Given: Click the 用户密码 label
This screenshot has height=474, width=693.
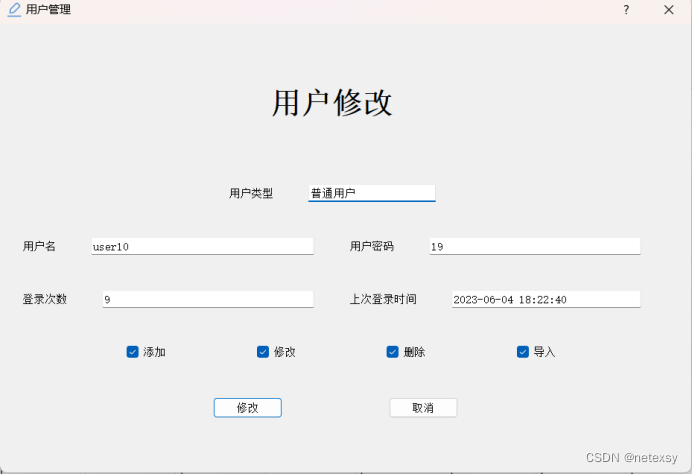Looking at the screenshot, I should (372, 246).
